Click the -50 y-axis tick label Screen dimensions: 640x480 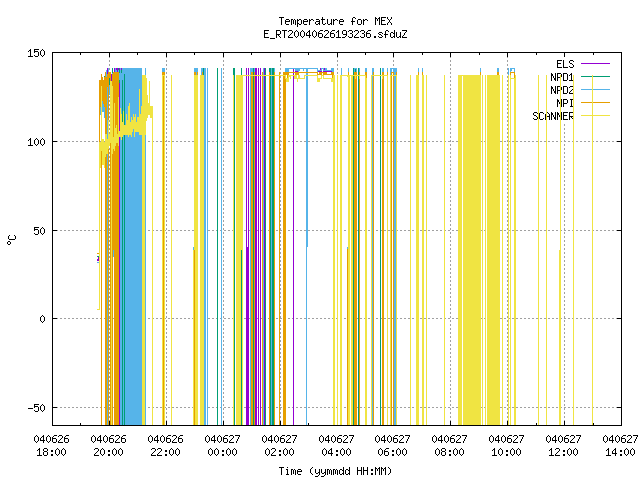point(36,408)
